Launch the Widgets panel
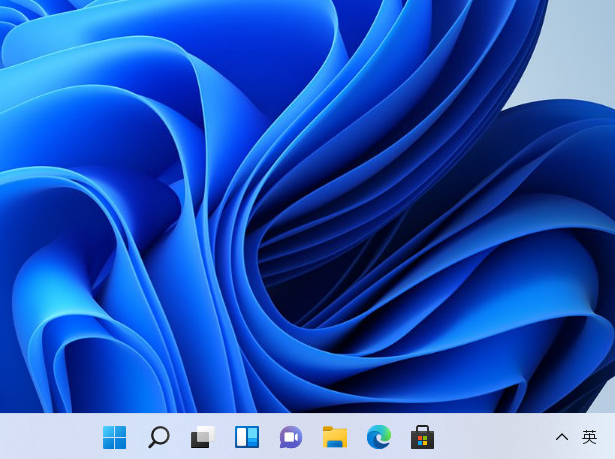Image resolution: width=615 pixels, height=459 pixels. click(247, 437)
